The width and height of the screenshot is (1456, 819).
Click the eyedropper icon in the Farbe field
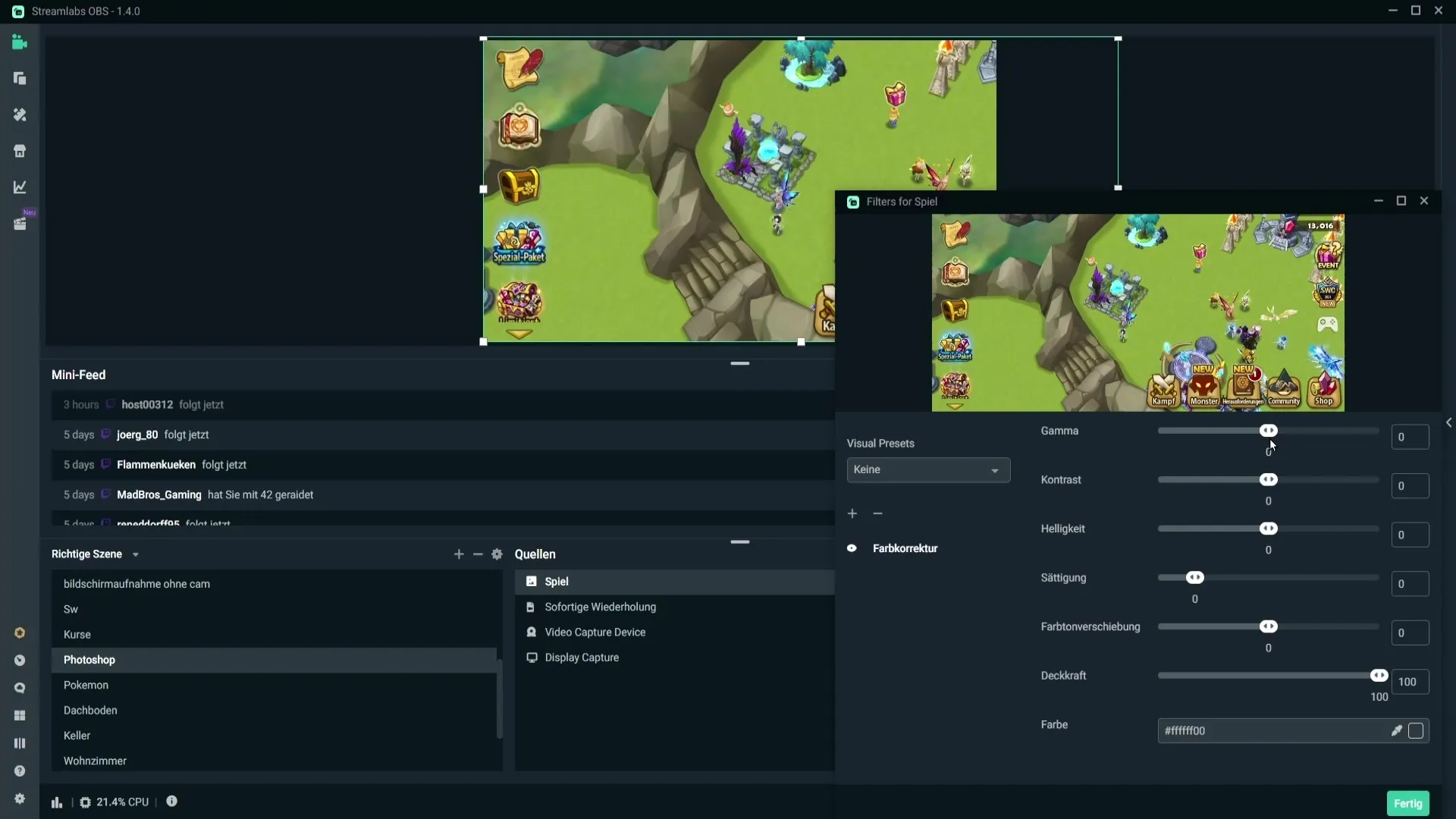pyautogui.click(x=1396, y=731)
